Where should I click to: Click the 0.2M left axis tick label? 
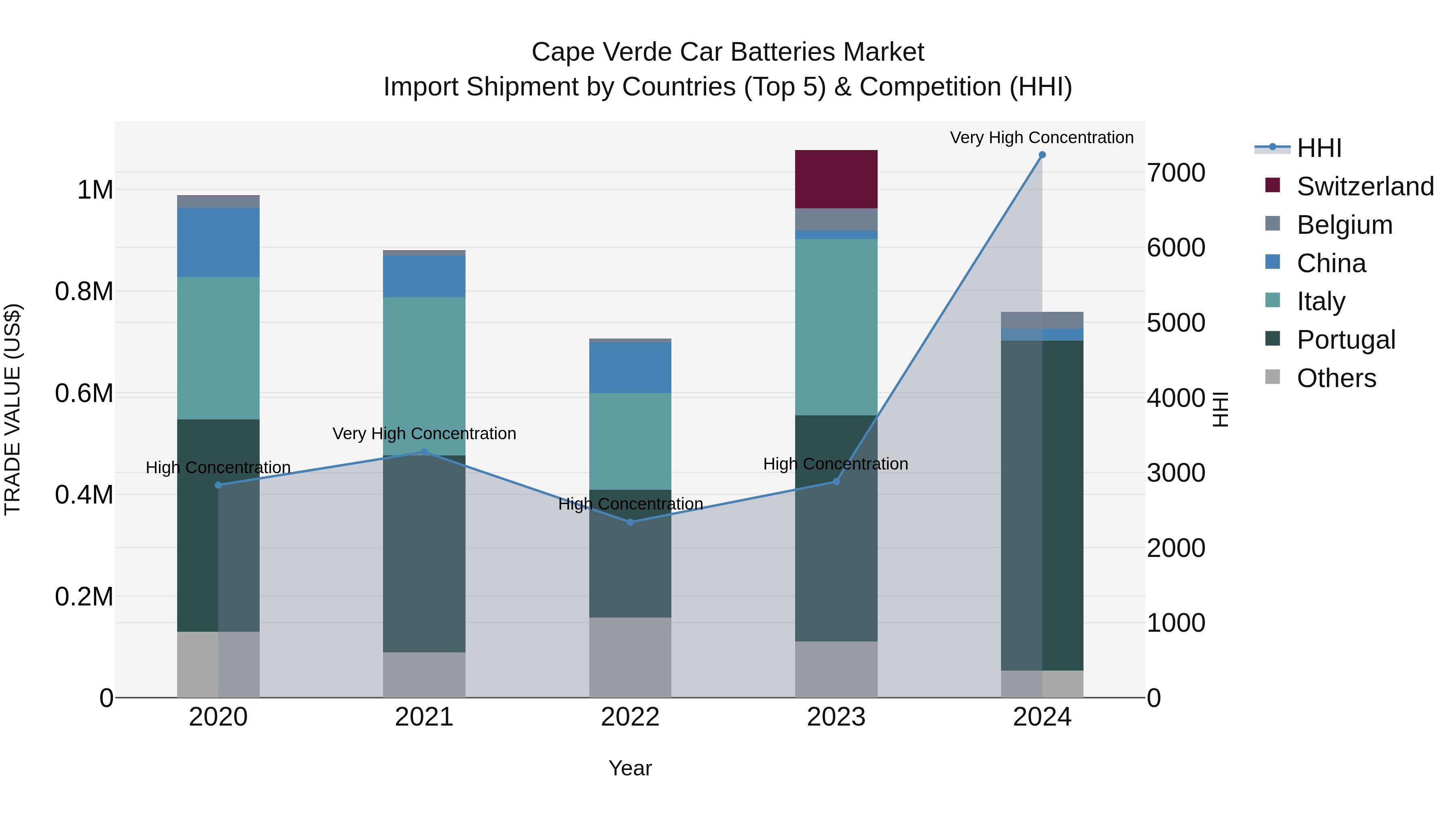[x=84, y=596]
